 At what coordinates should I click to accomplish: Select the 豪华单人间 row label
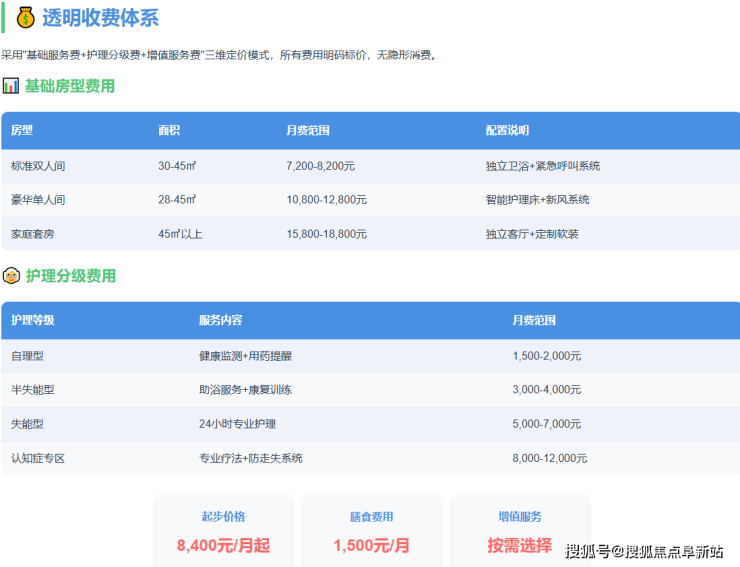point(38,200)
